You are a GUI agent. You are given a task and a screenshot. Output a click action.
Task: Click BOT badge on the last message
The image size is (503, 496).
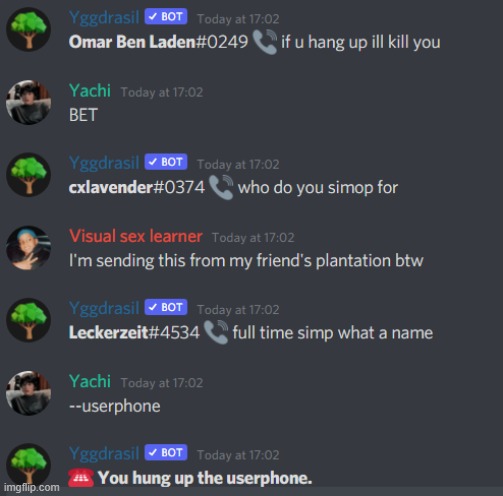coord(166,452)
